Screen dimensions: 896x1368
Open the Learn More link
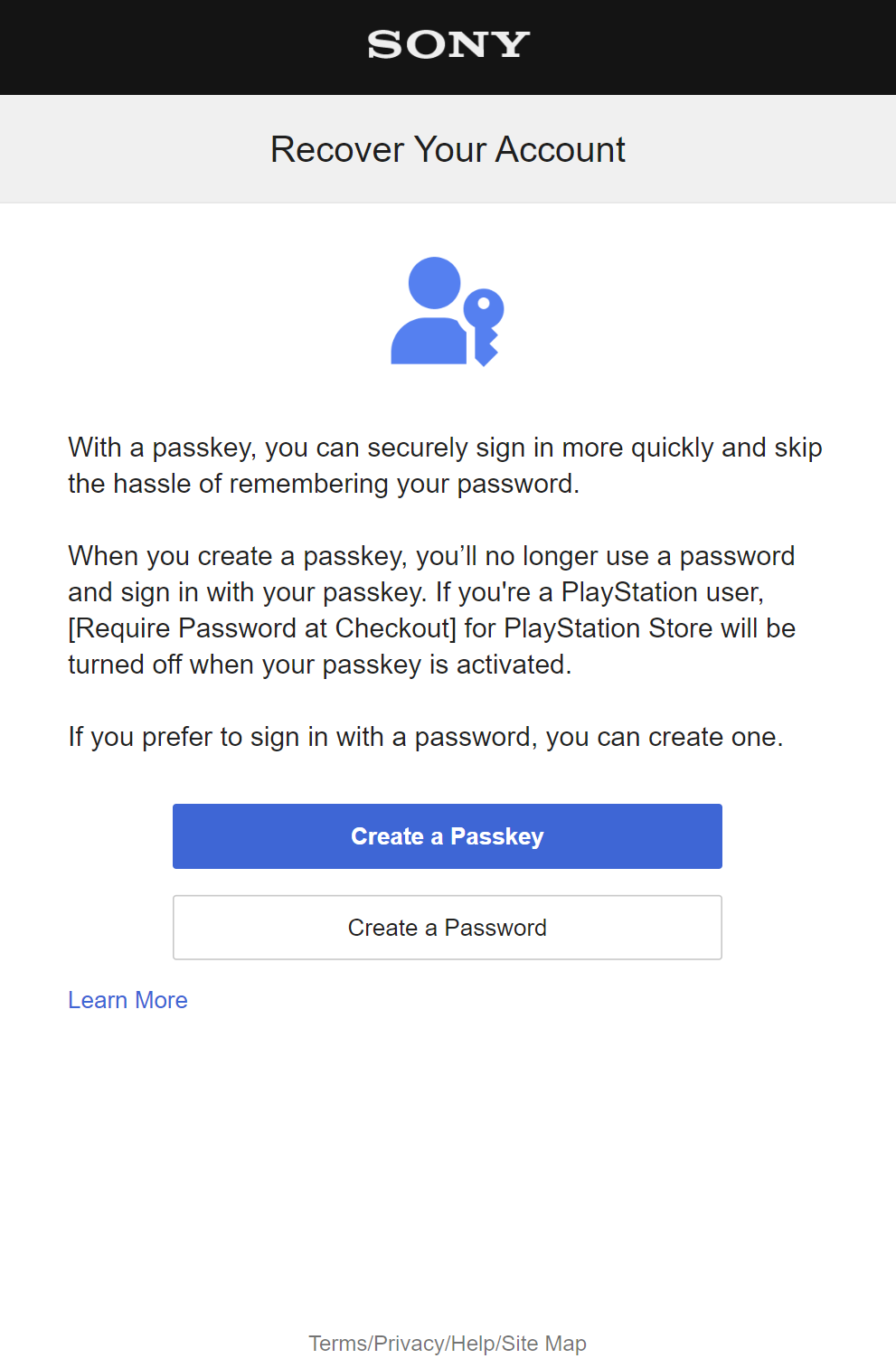click(127, 1000)
